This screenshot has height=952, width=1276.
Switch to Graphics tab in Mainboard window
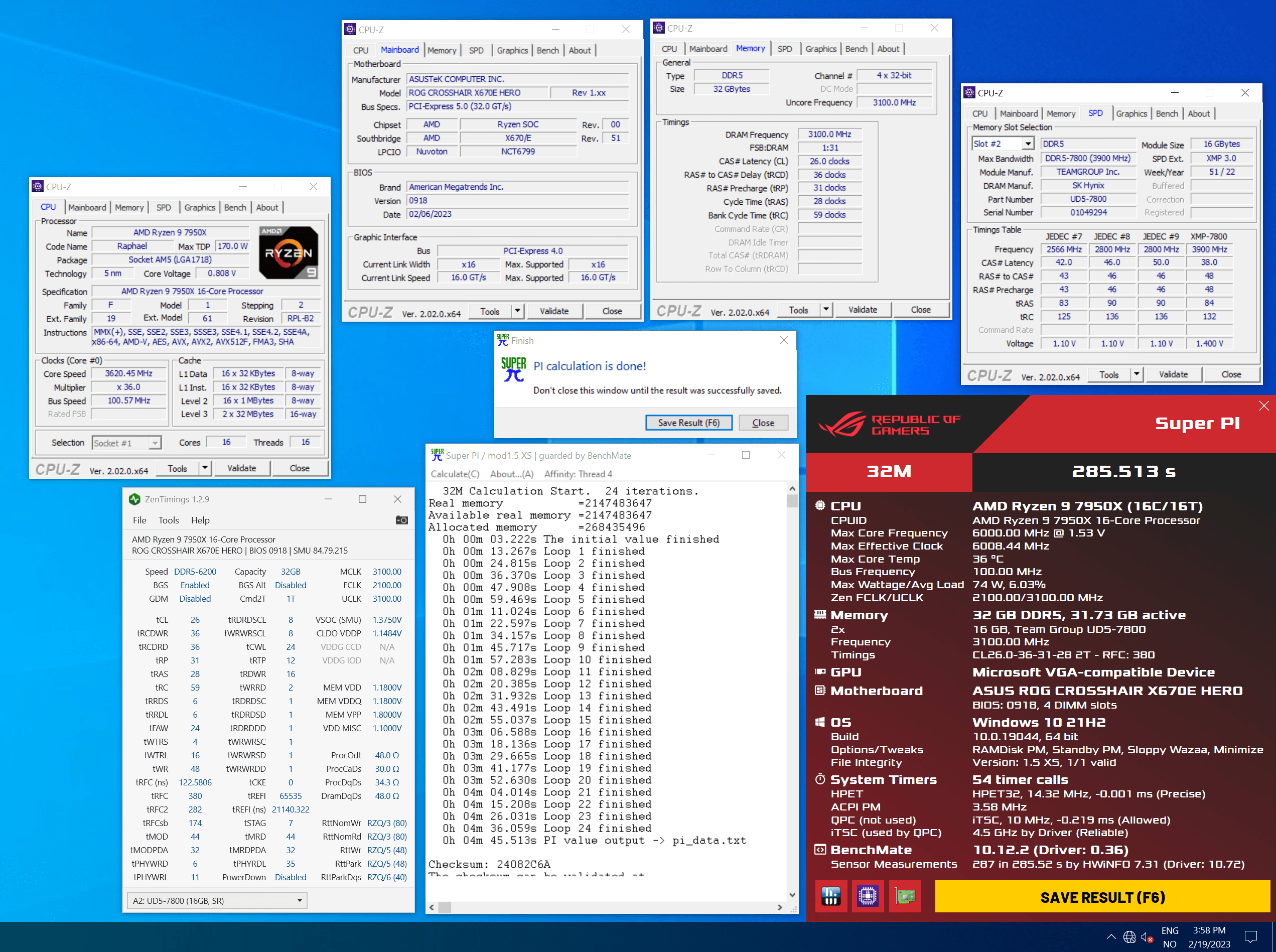pos(512,50)
